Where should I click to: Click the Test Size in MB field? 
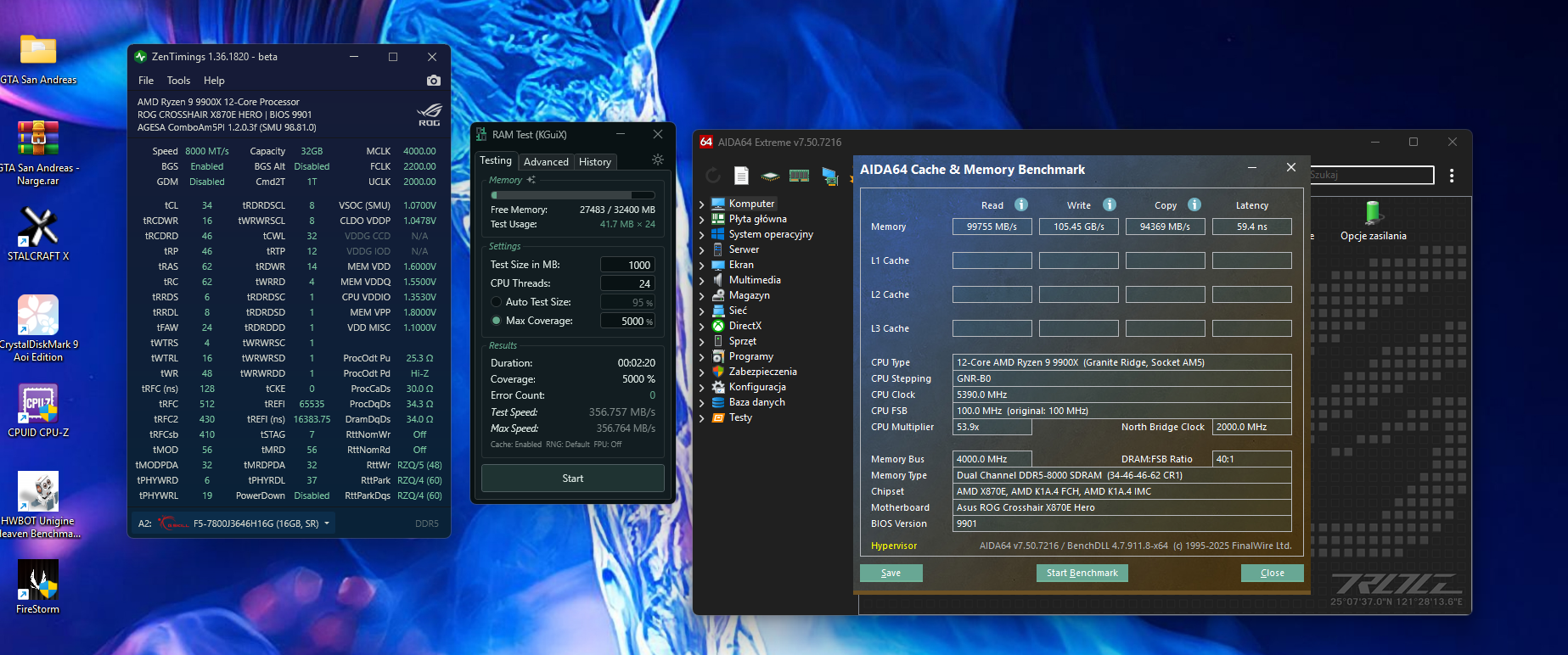(627, 265)
